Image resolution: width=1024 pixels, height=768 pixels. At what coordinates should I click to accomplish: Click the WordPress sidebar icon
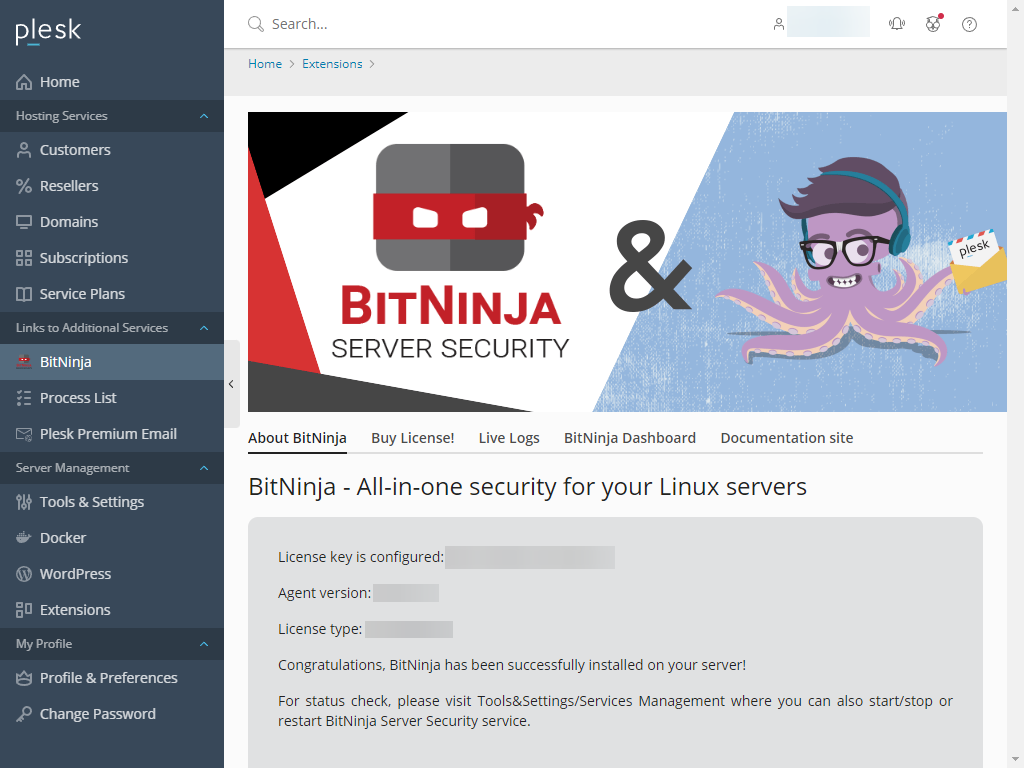pyautogui.click(x=21, y=573)
